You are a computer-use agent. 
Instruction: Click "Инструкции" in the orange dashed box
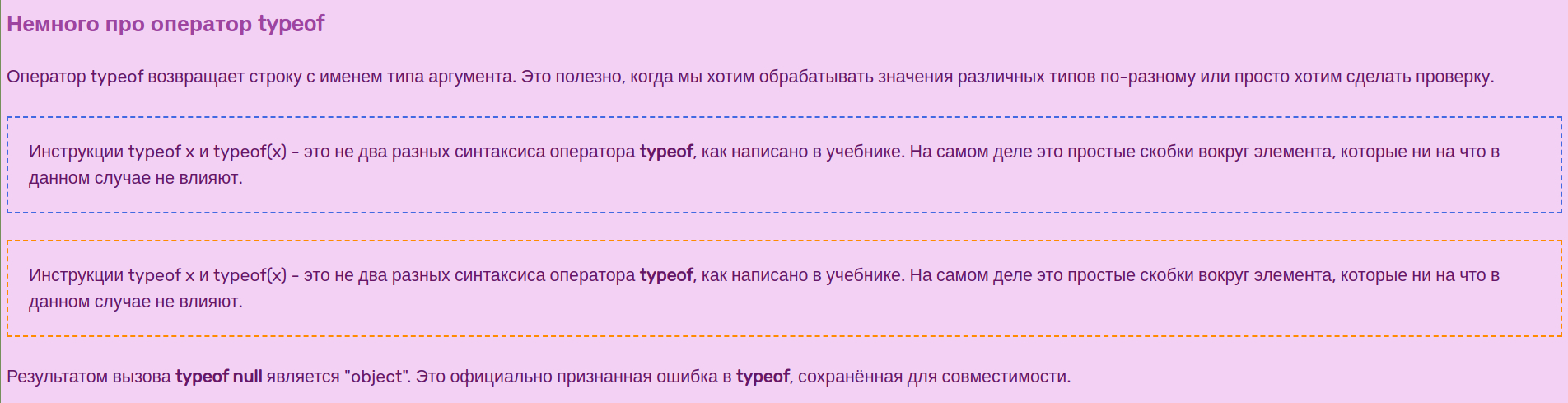coord(77,275)
